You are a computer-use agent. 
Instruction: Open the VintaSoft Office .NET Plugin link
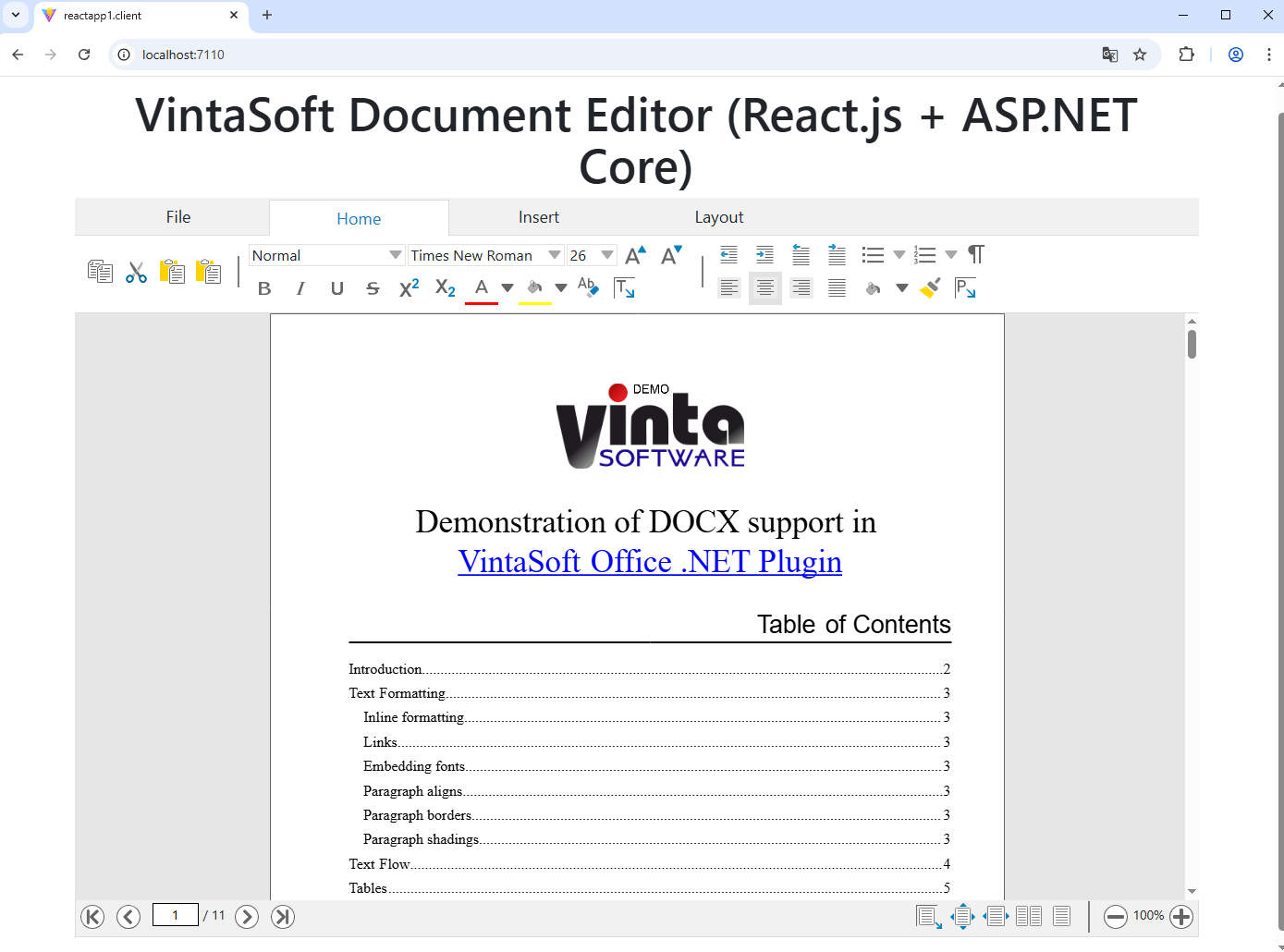[x=649, y=562]
